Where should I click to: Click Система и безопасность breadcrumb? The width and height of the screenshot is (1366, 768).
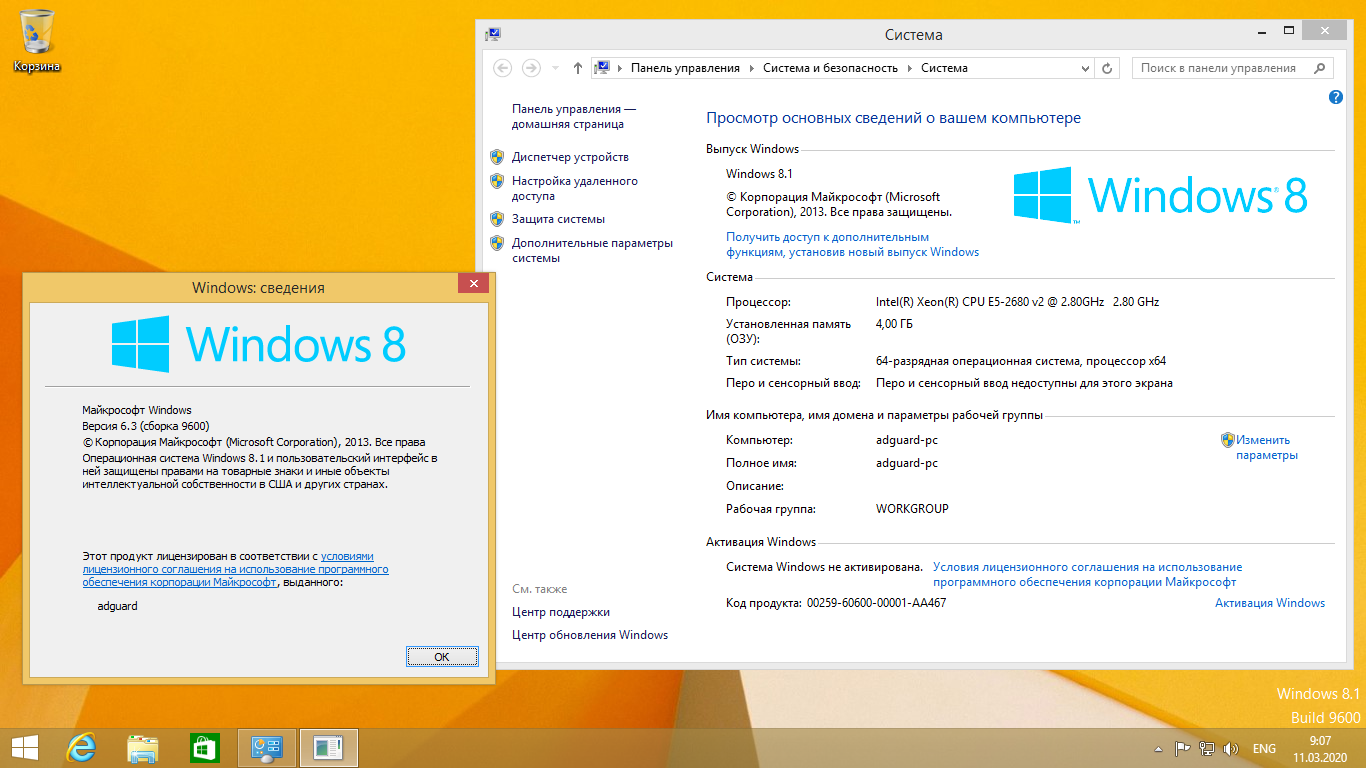point(830,68)
